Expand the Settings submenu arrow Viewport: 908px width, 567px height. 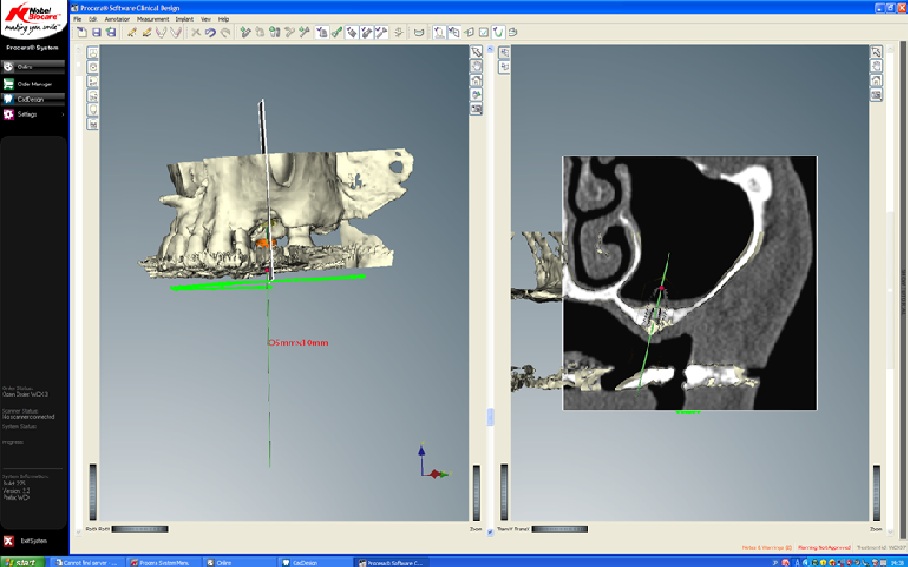(x=63, y=115)
